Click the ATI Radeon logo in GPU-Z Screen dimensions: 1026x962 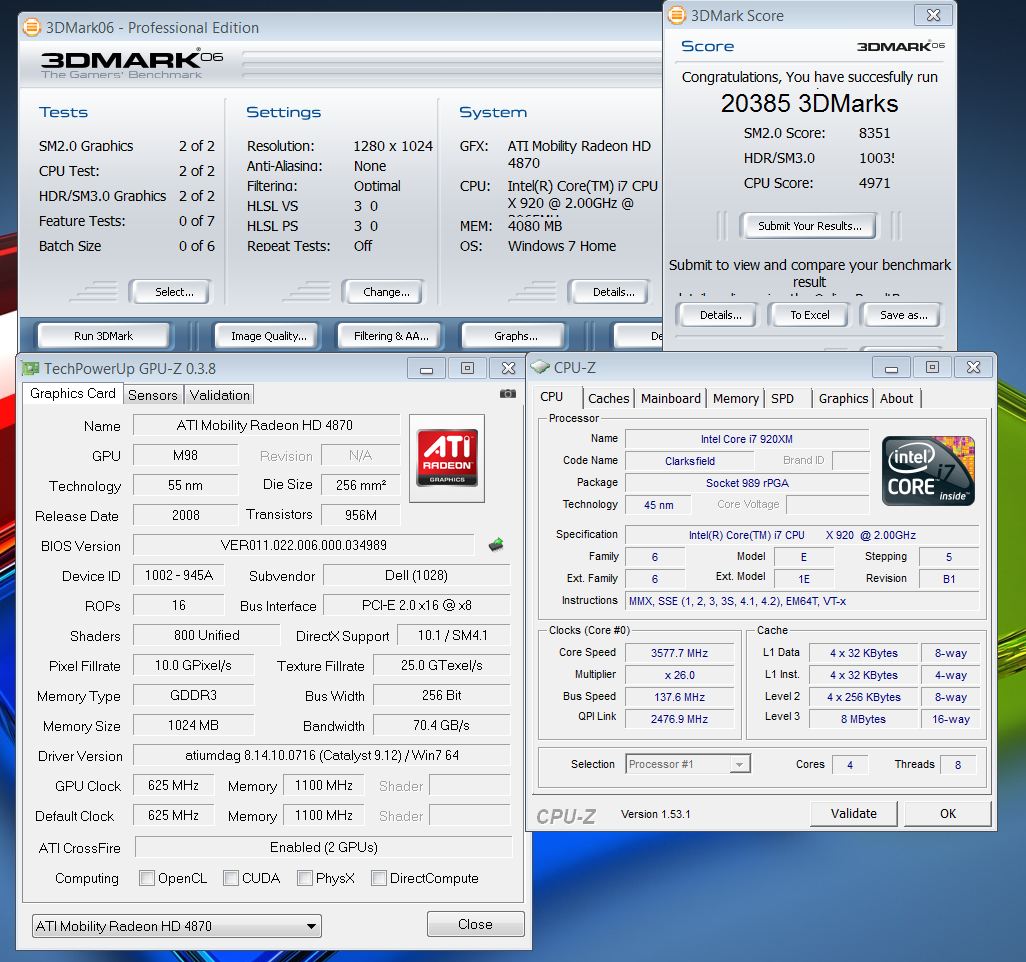(x=447, y=458)
